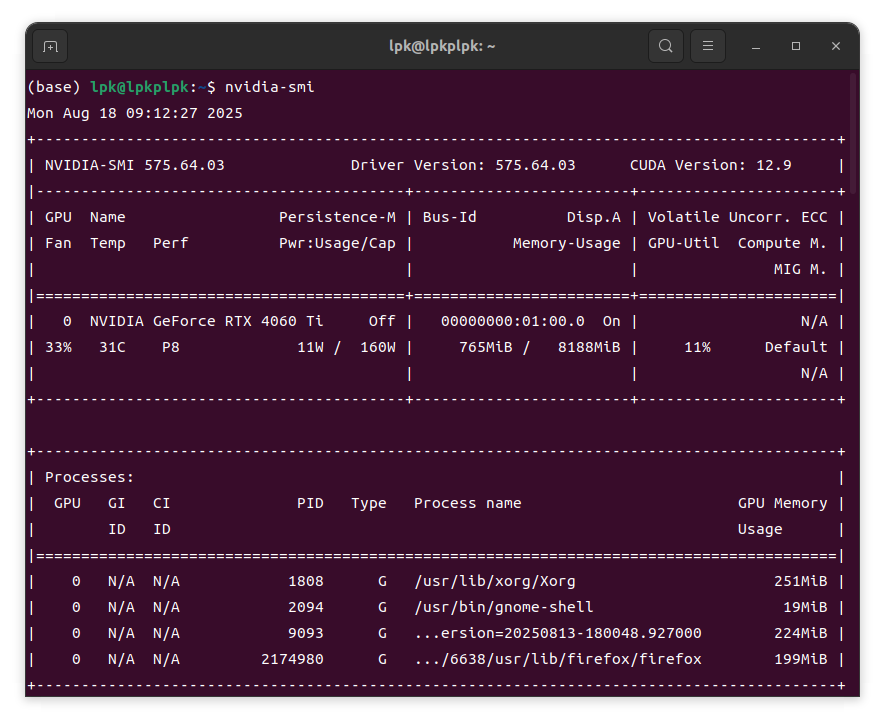Click the fan value 33%
885x725 pixels.
[58, 347]
